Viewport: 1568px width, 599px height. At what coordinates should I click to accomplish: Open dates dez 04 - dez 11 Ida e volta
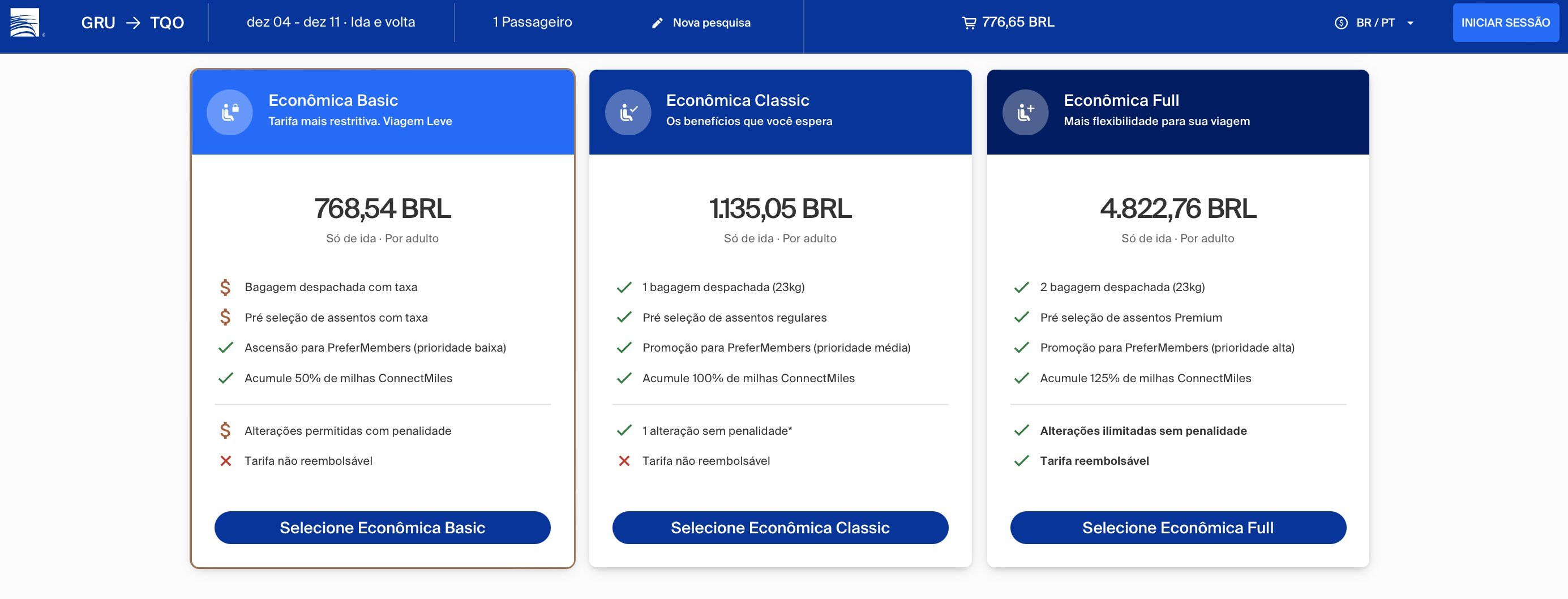(x=331, y=23)
